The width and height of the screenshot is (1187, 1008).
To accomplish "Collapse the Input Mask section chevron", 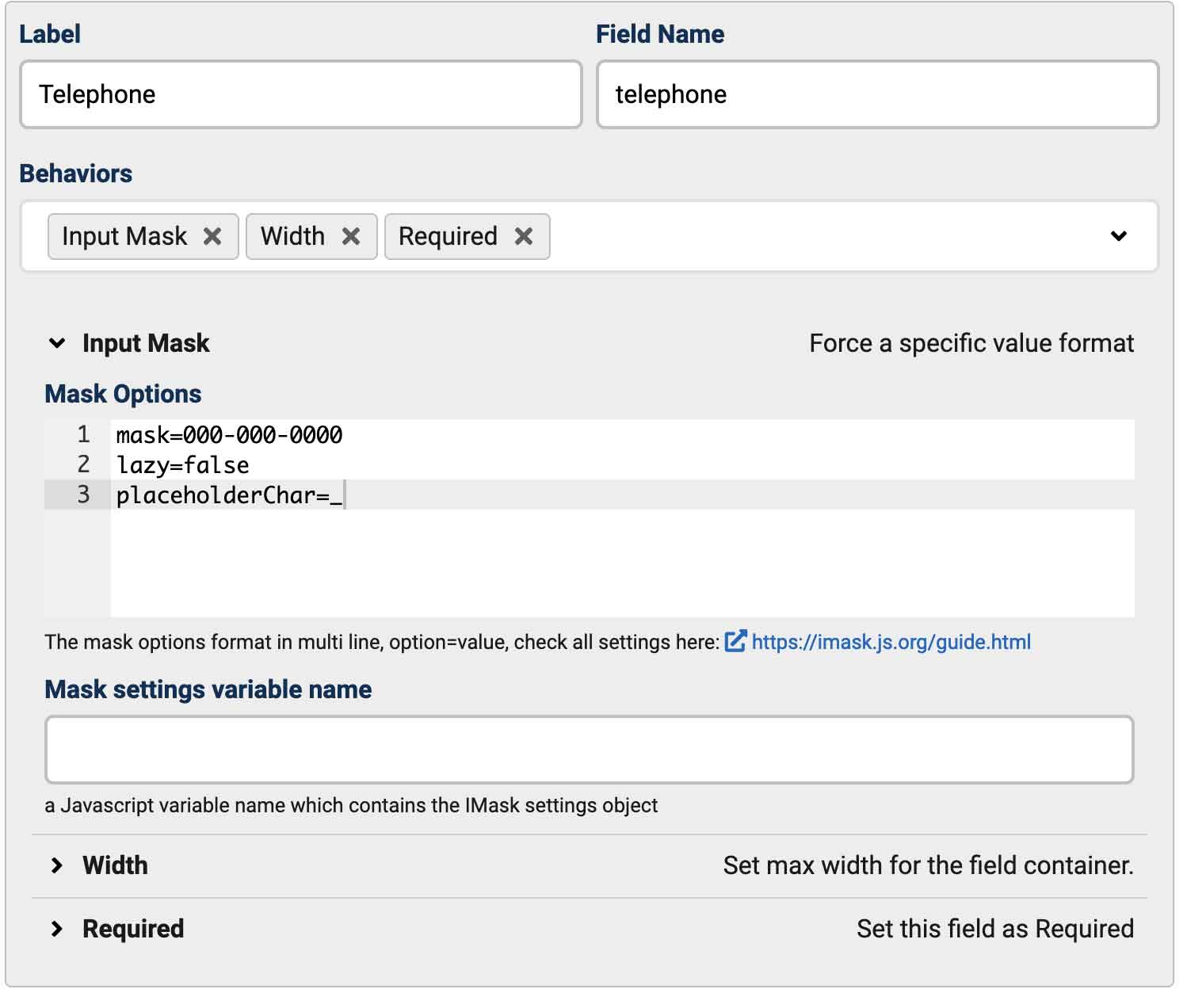I will pos(57,343).
